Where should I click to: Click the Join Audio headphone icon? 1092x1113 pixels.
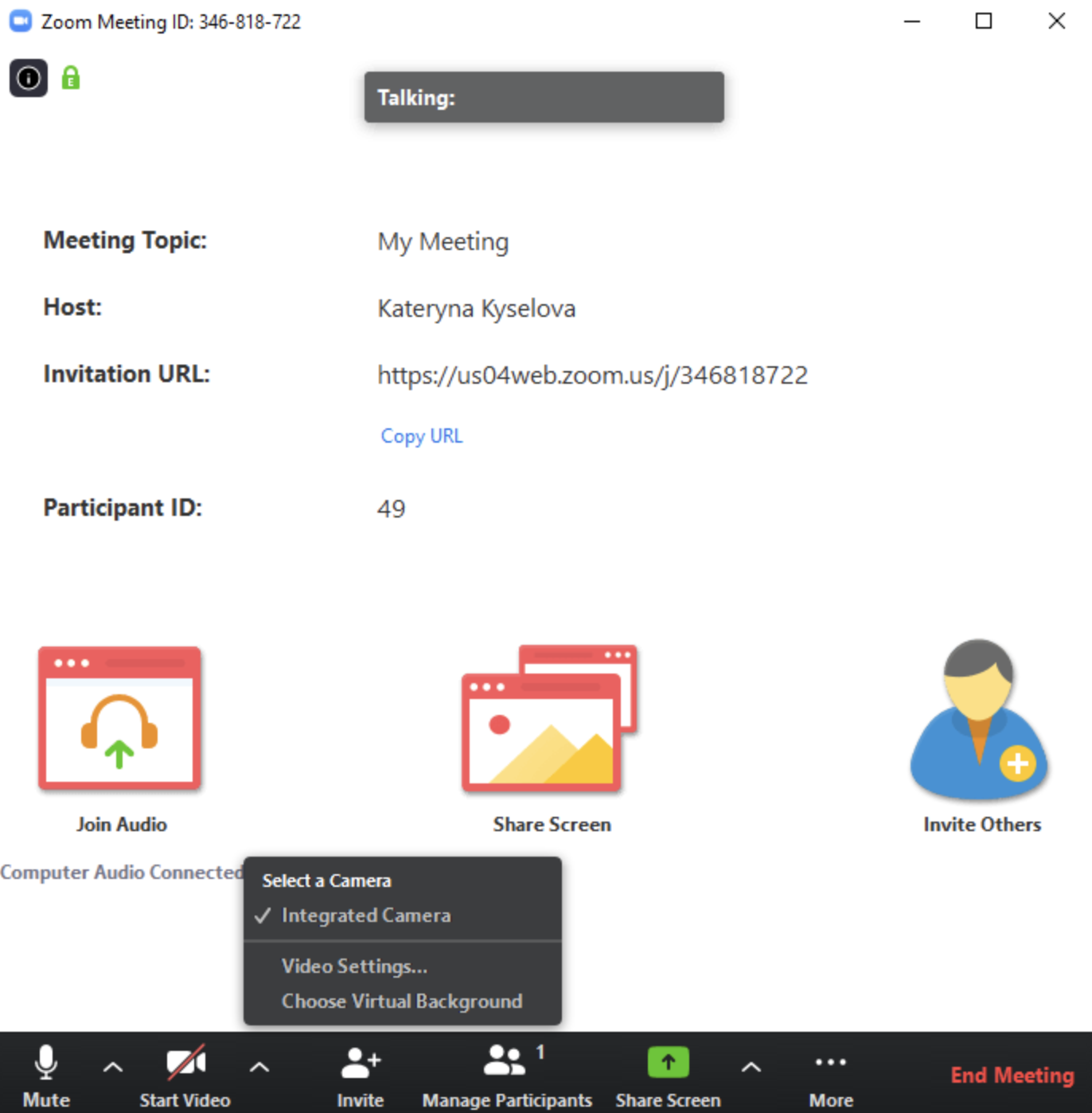click(119, 718)
